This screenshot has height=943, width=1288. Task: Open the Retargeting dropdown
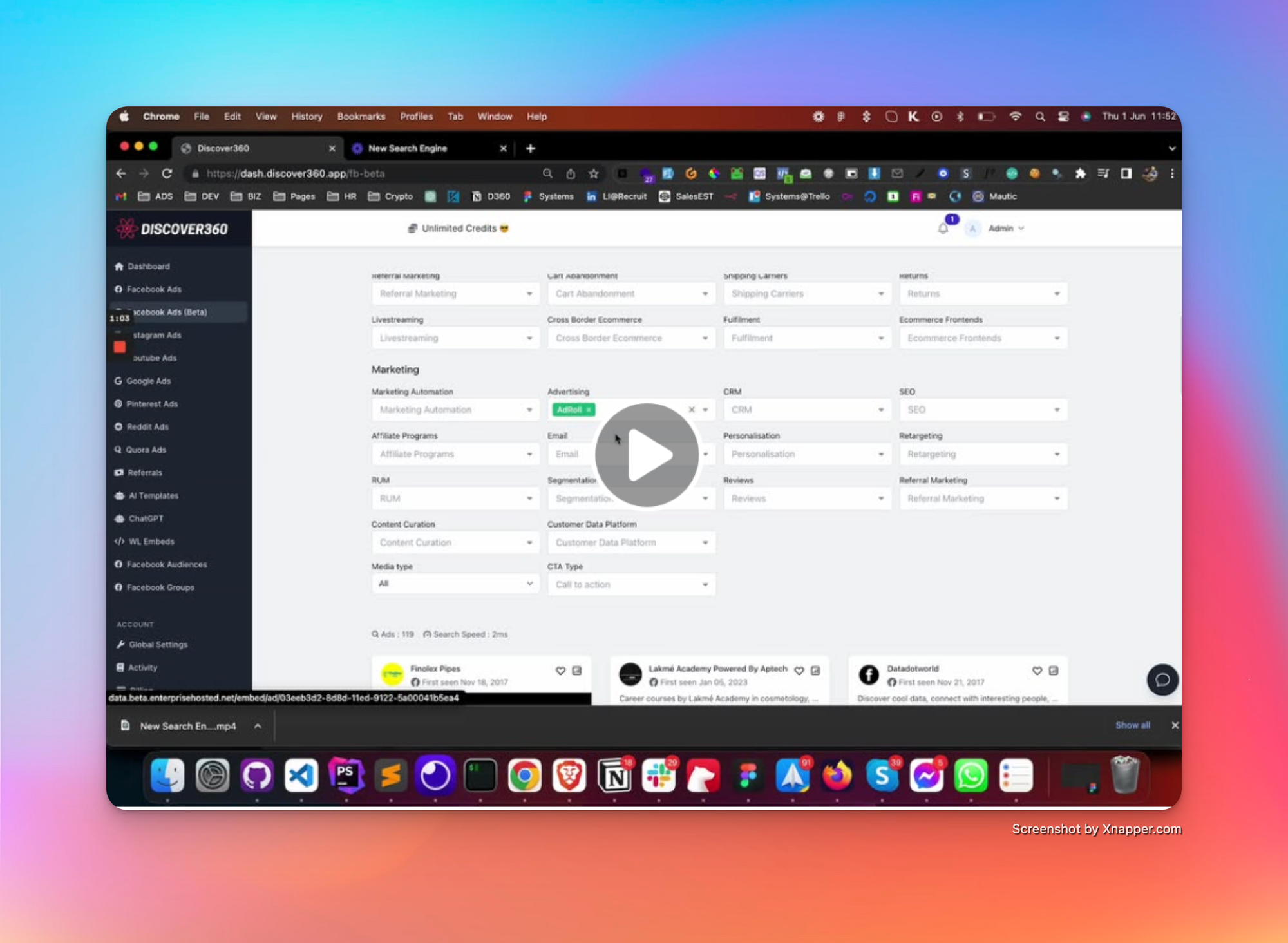coord(982,454)
